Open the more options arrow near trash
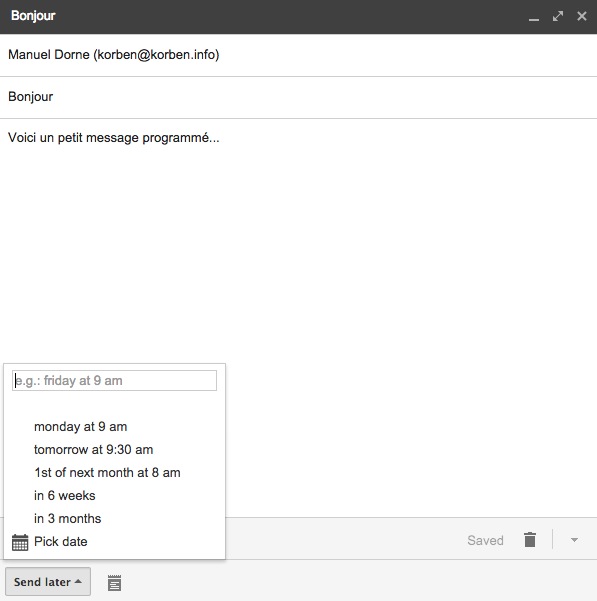The height and width of the screenshot is (601, 597). tap(574, 540)
